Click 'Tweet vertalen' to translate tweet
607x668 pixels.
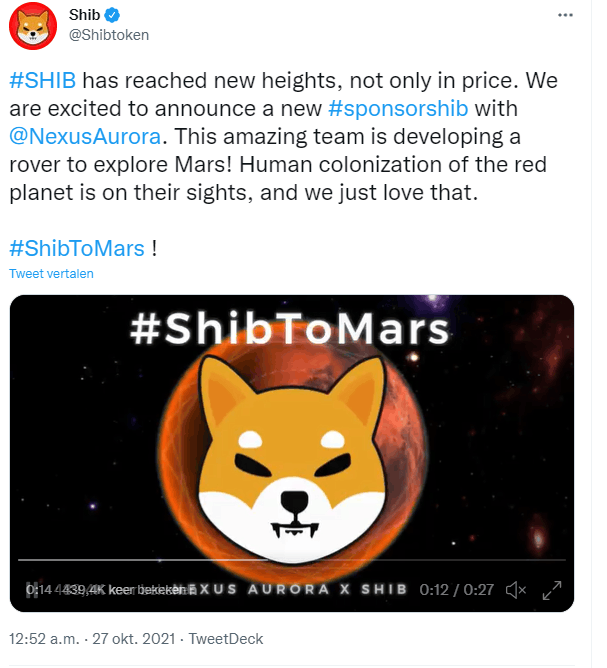pyautogui.click(x=51, y=274)
